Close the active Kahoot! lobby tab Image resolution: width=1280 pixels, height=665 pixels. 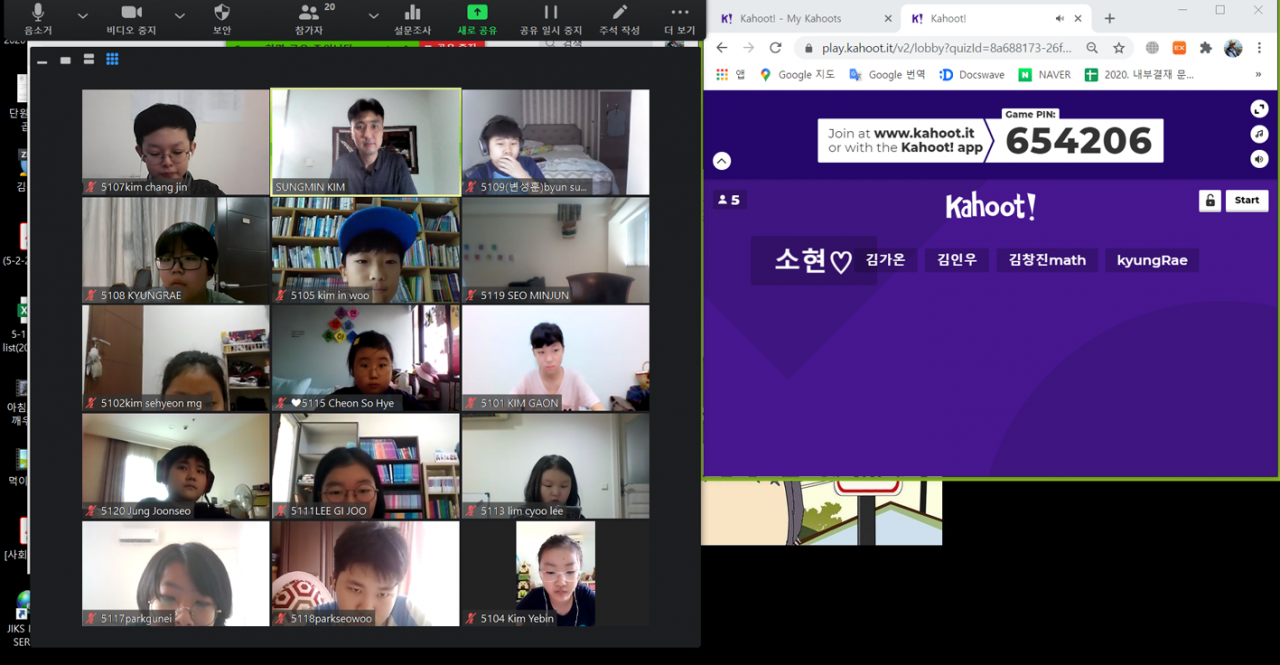[x=1078, y=18]
